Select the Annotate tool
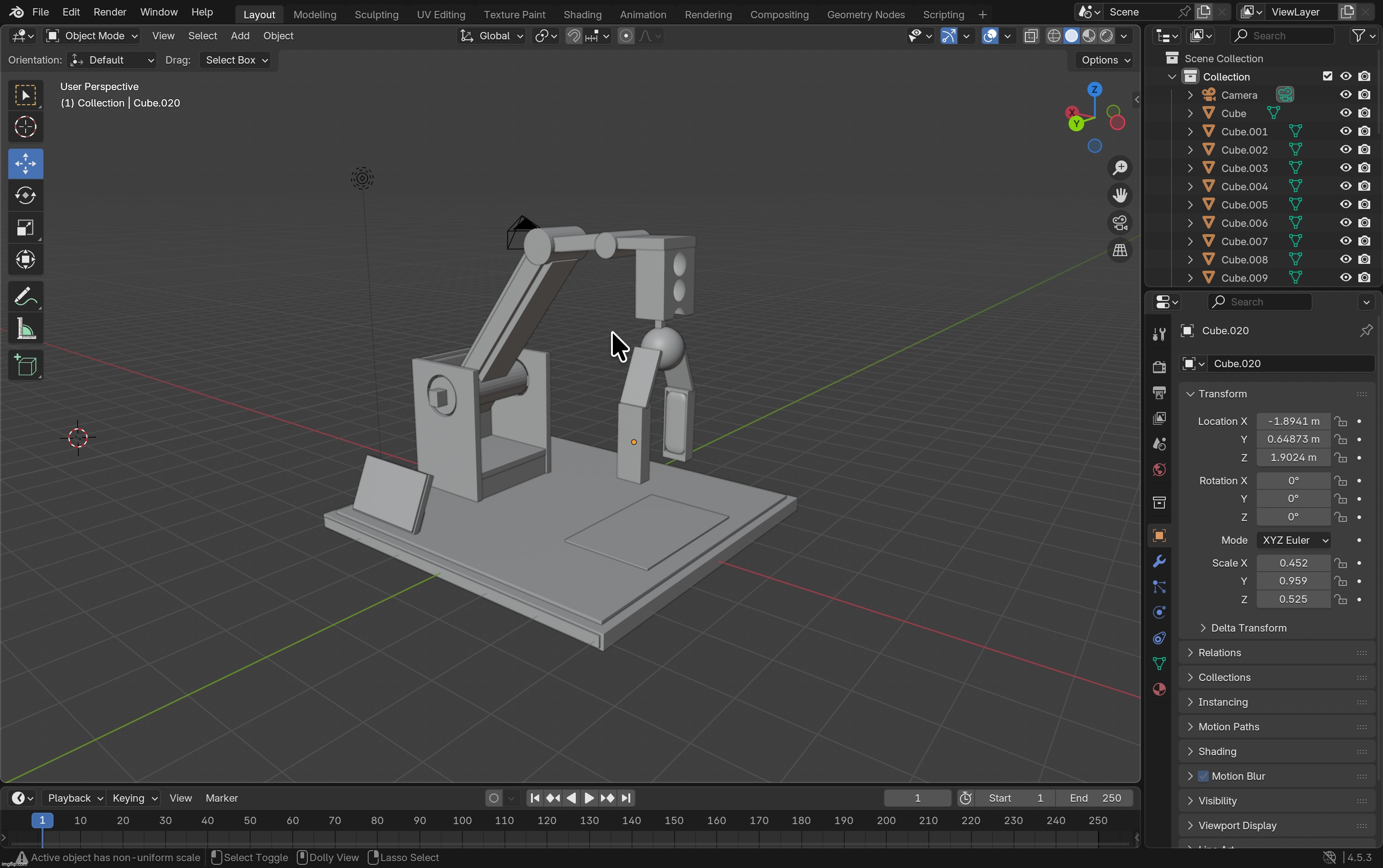Viewport: 1383px width, 868px height. coord(25,295)
